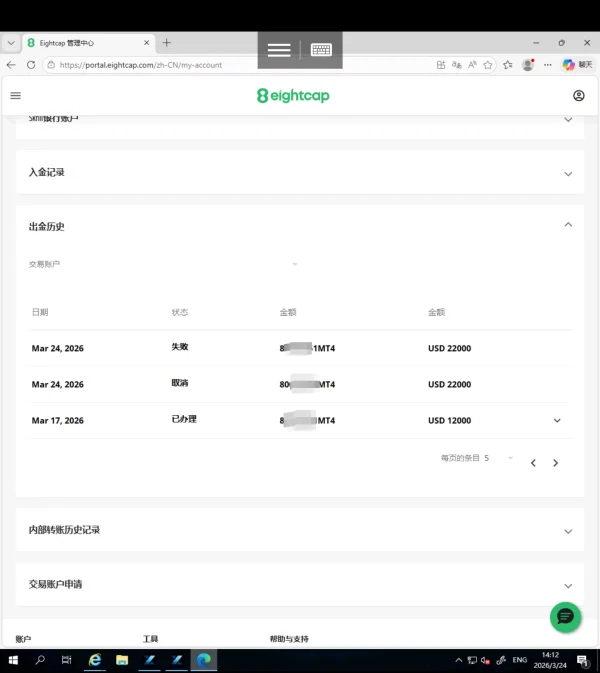Click the Eightcap logo
Viewport: 600px width, 673px height.
[293, 95]
